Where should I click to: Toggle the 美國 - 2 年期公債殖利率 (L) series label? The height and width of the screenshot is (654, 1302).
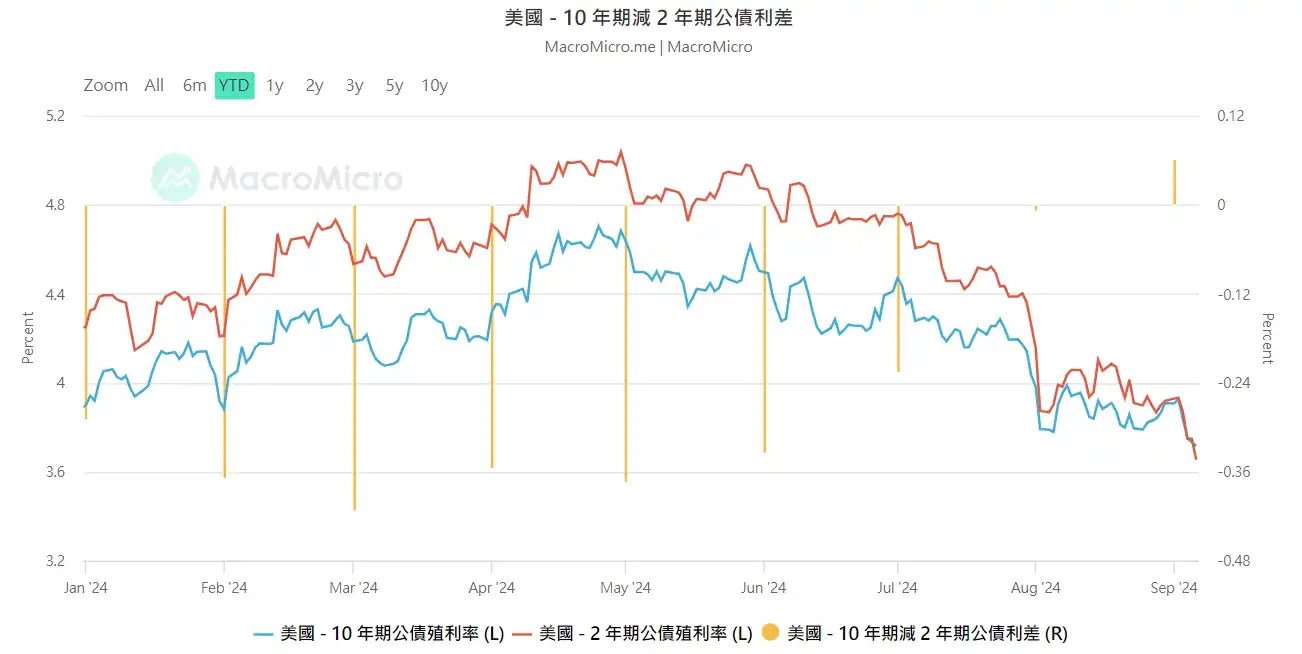[646, 633]
